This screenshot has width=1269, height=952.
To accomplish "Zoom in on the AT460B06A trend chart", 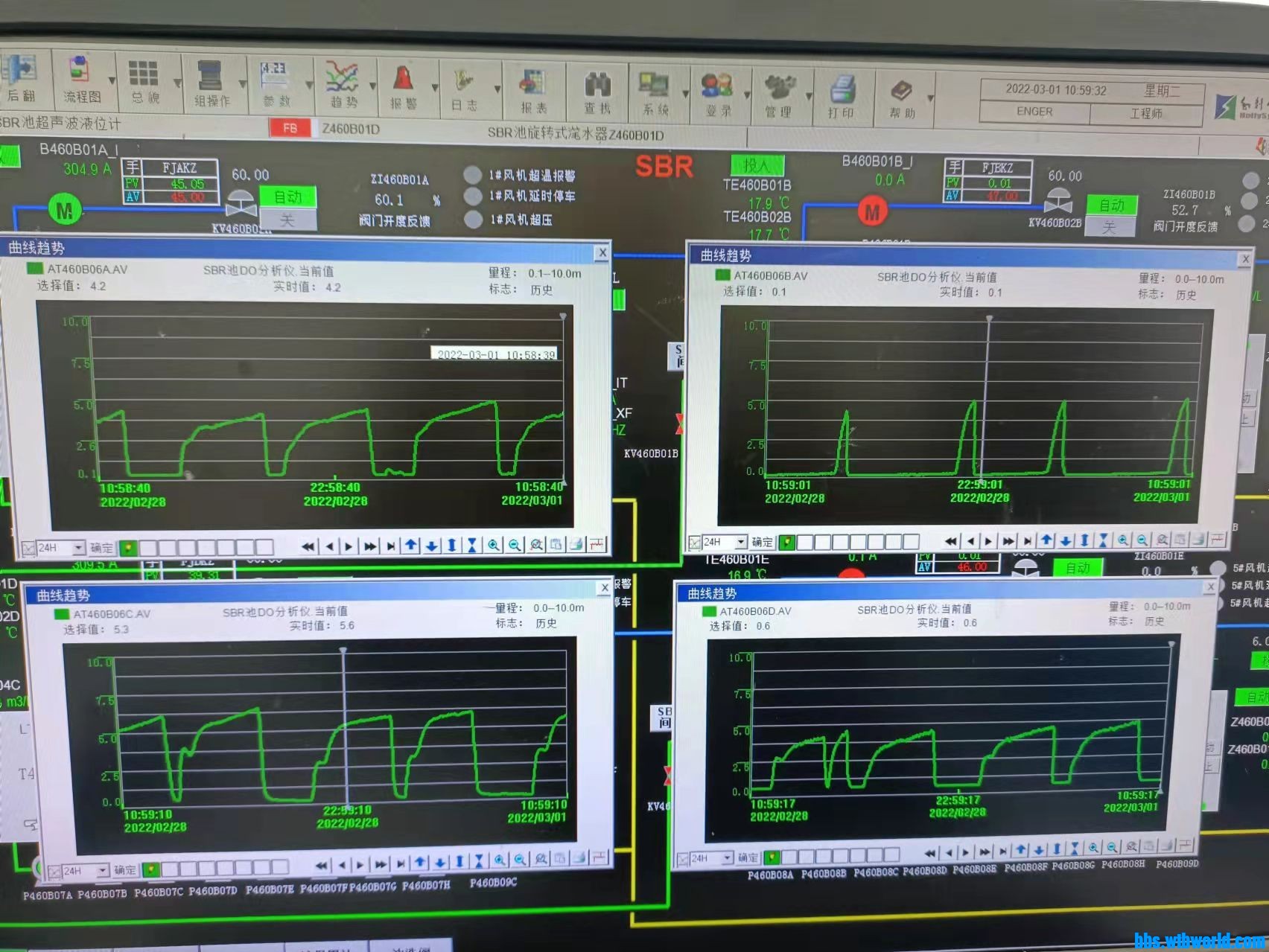I will (x=493, y=546).
